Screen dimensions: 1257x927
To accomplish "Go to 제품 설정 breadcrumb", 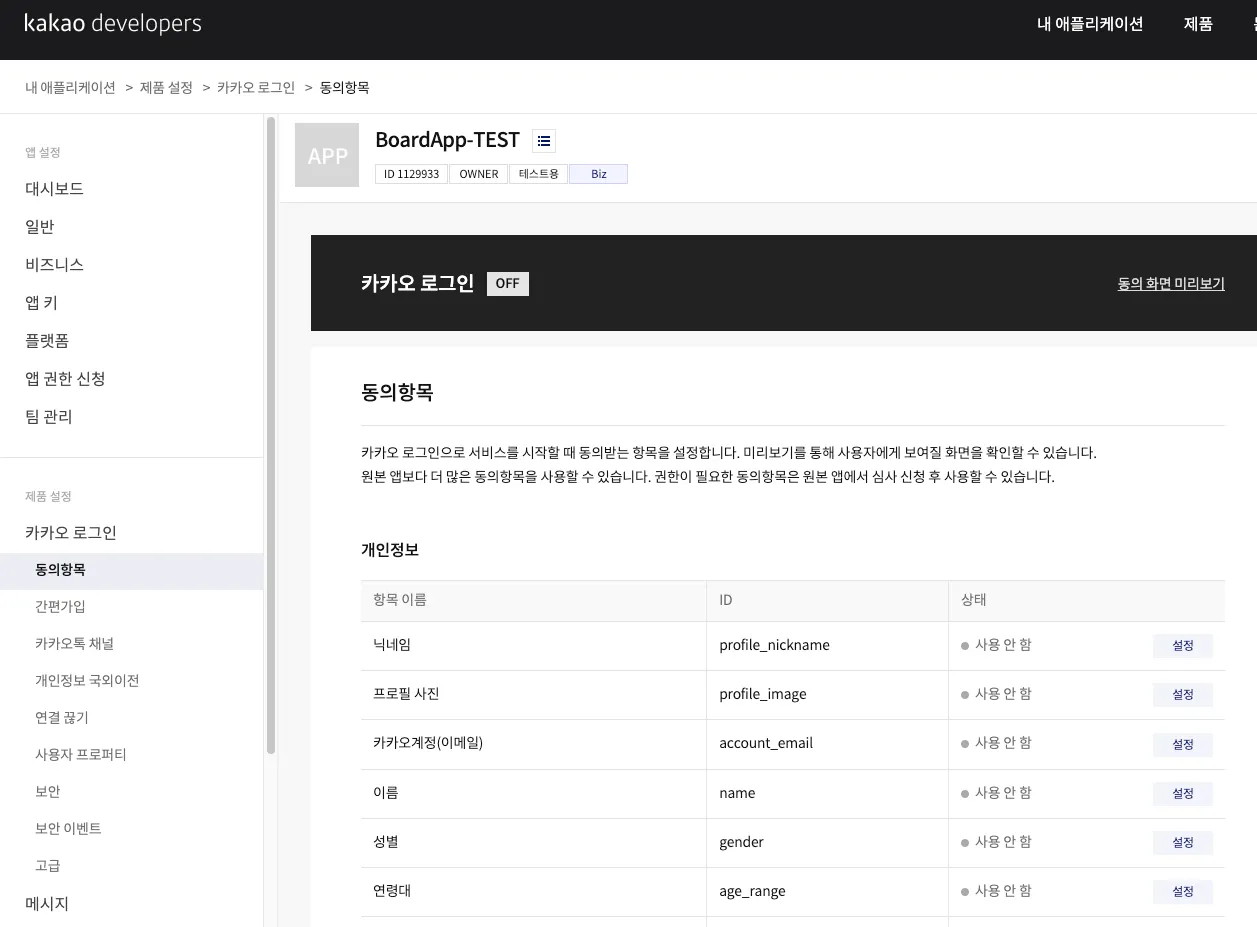I will [x=166, y=87].
